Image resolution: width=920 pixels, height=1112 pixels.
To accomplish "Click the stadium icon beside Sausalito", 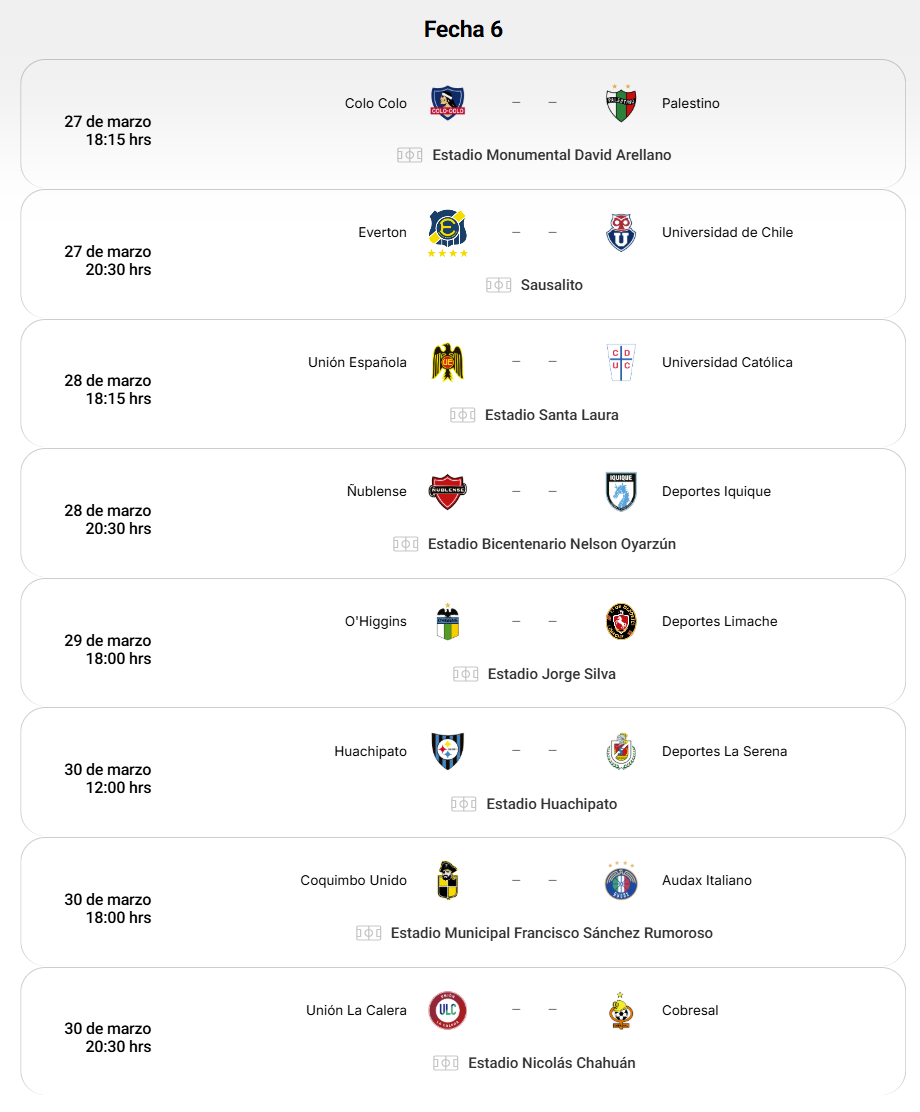I will [498, 285].
